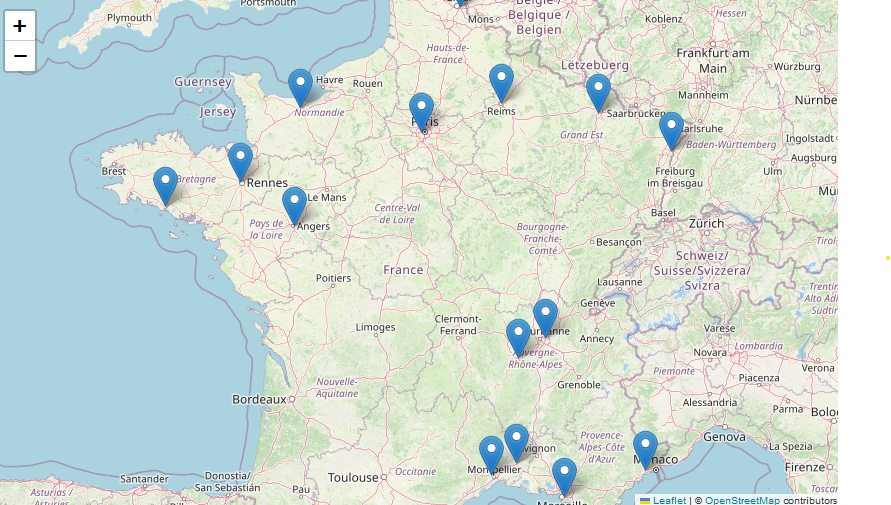This screenshot has width=891, height=505.
Task: Click the Toulouse city label on map
Action: pyautogui.click(x=353, y=478)
